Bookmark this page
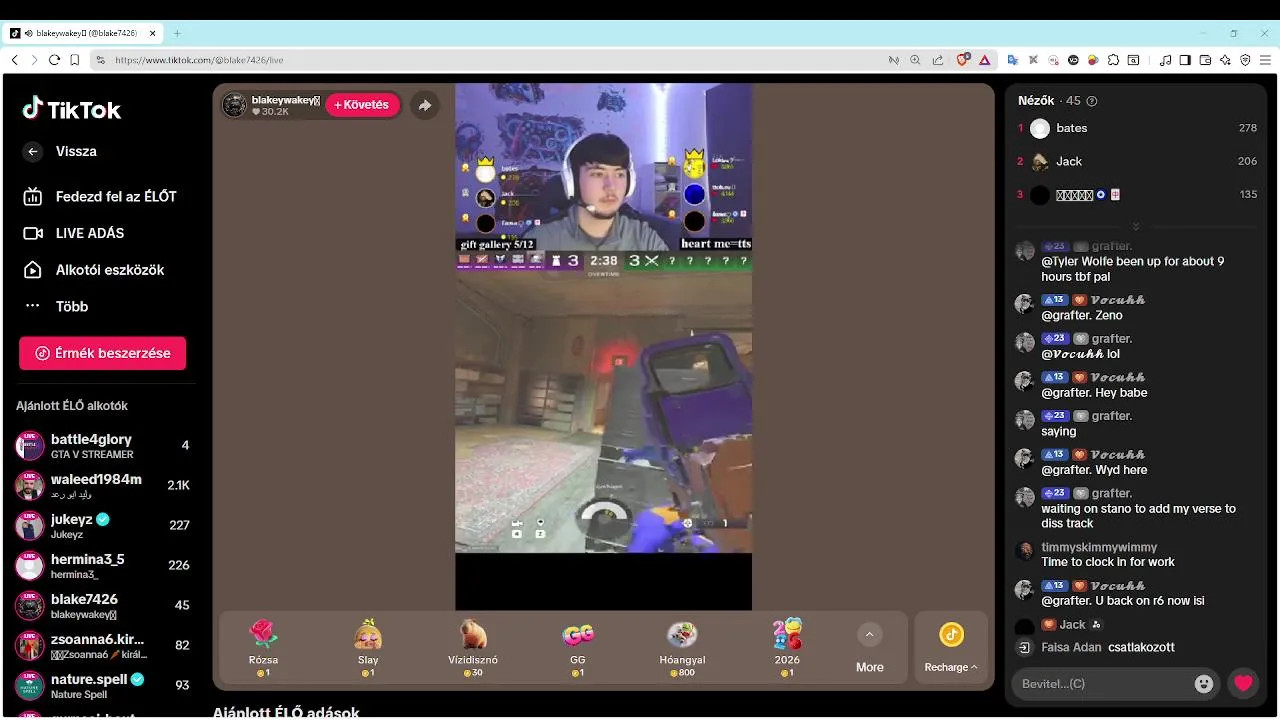The width and height of the screenshot is (1280, 720). pos(75,60)
